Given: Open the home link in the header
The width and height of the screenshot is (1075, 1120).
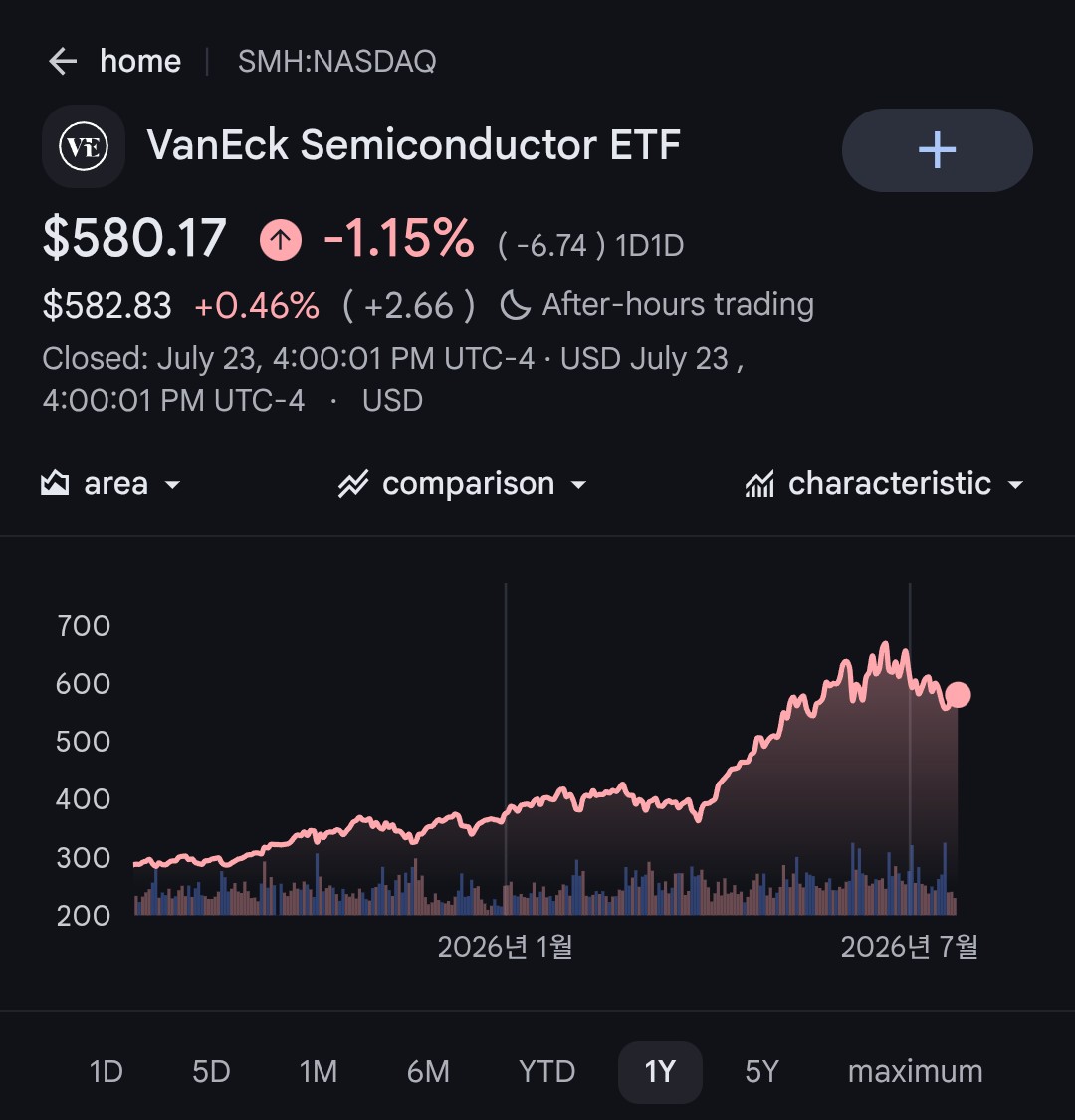Looking at the screenshot, I should [x=140, y=62].
